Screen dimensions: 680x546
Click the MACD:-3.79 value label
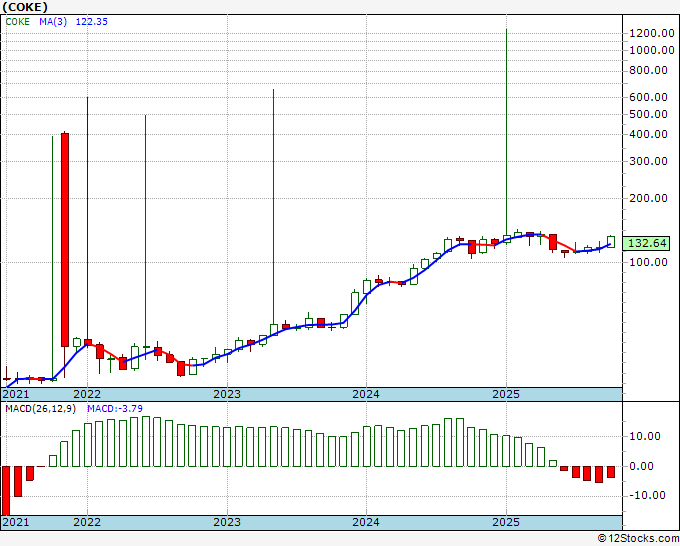click(114, 409)
